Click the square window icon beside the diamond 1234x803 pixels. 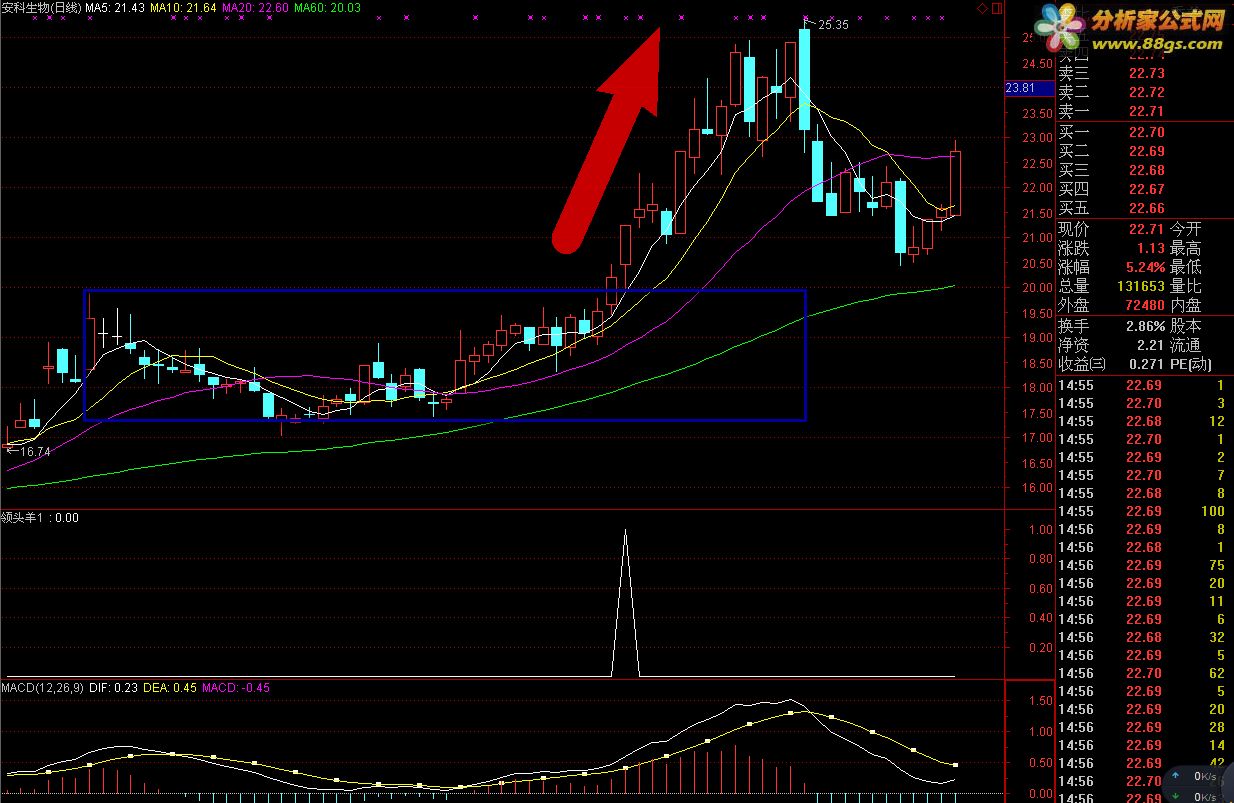(x=995, y=8)
